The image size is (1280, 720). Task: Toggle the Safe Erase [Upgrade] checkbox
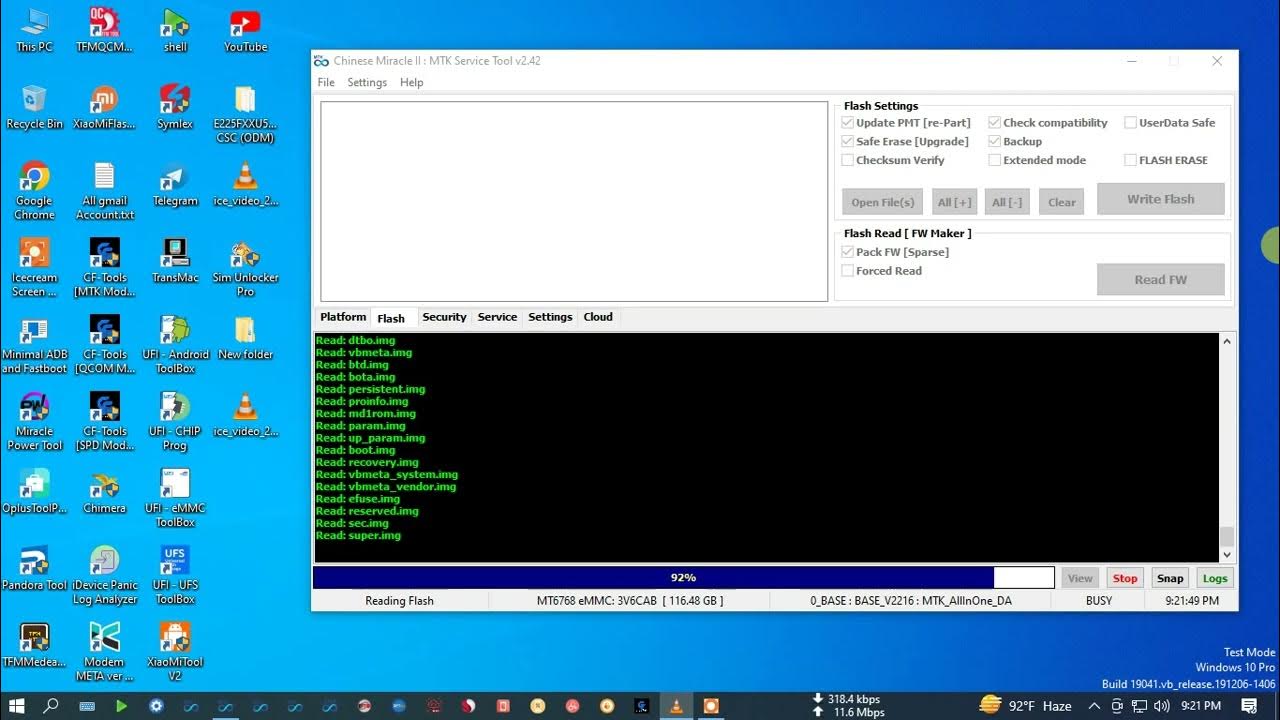(848, 142)
